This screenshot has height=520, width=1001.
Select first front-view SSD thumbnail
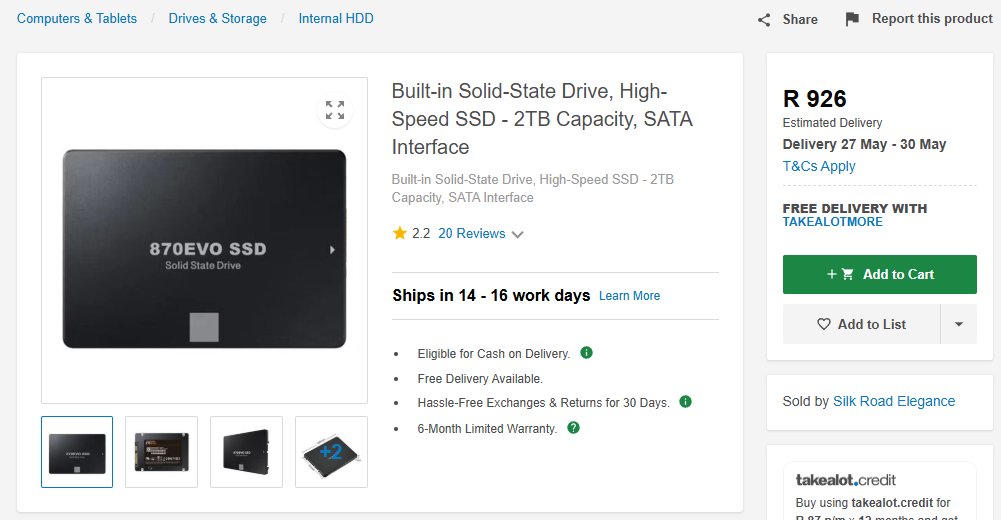point(77,452)
